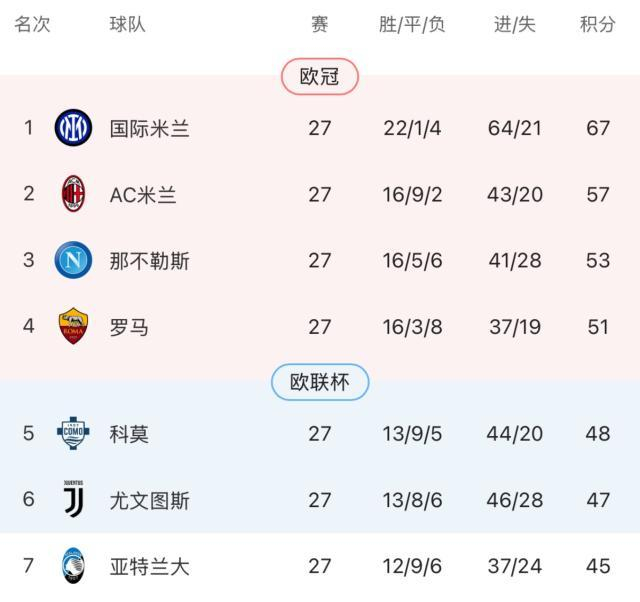This screenshot has height=602, width=640.
Task: Click the Napoli club crest
Action: tap(74, 260)
